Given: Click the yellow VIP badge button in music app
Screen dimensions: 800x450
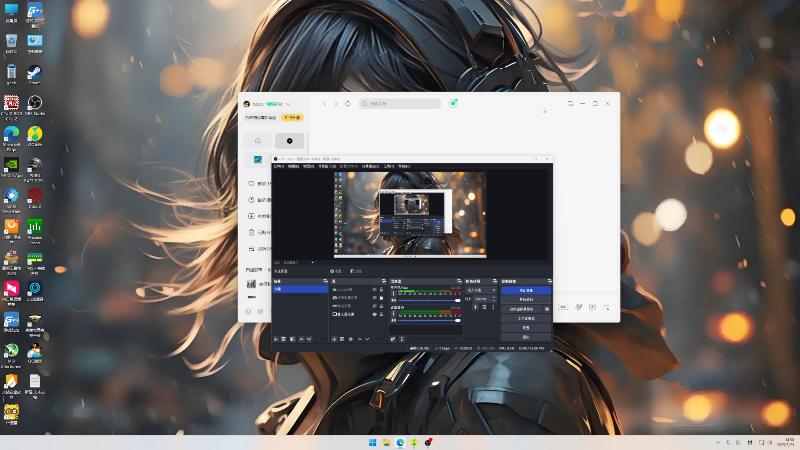Looking at the screenshot, I should click(292, 117).
